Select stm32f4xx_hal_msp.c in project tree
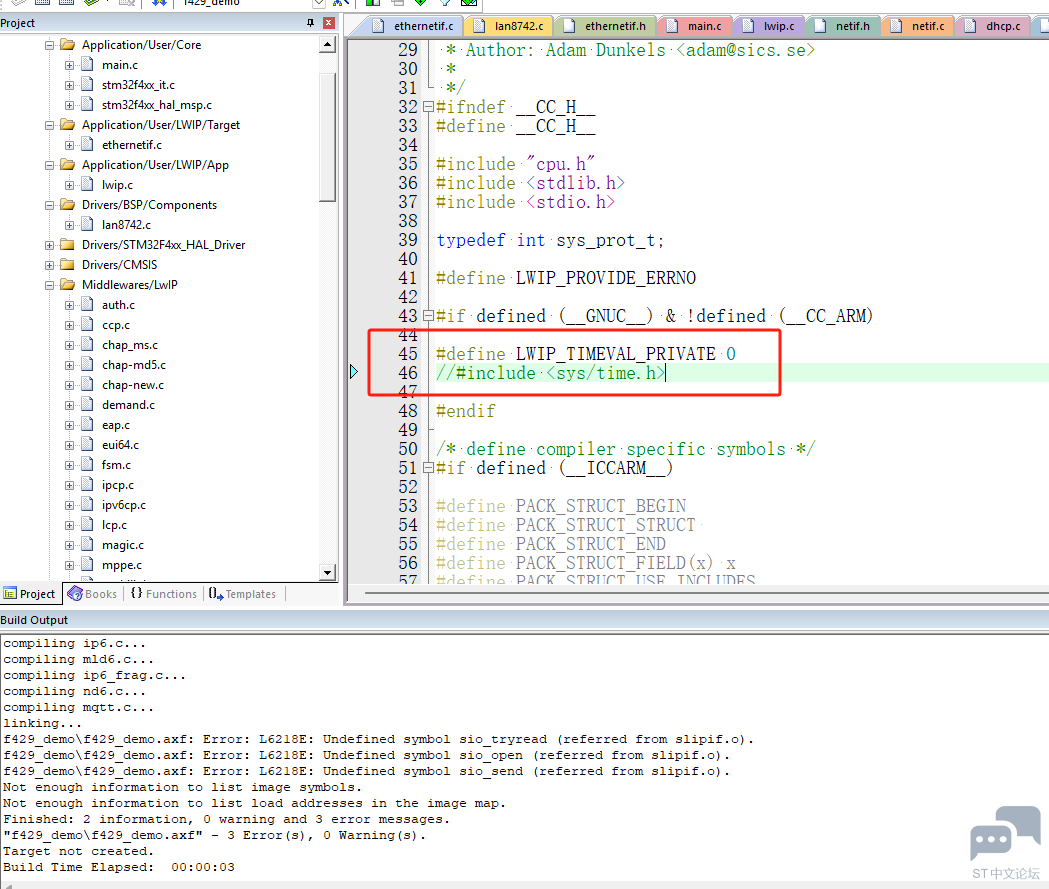Screen dimensions: 1049x889 [x=157, y=105]
